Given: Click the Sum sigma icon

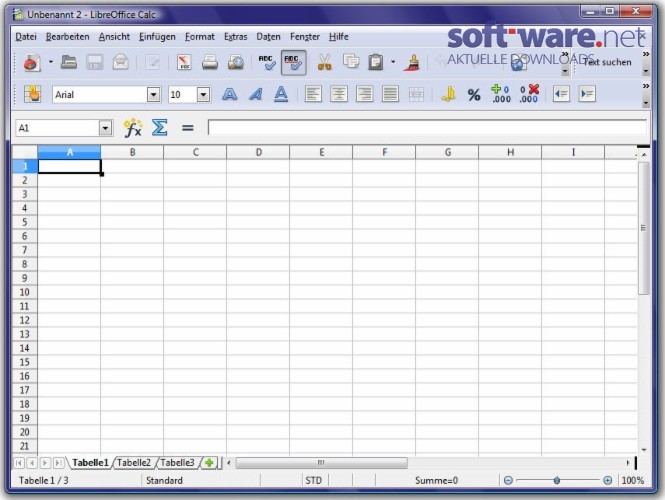Looking at the screenshot, I should point(159,128).
